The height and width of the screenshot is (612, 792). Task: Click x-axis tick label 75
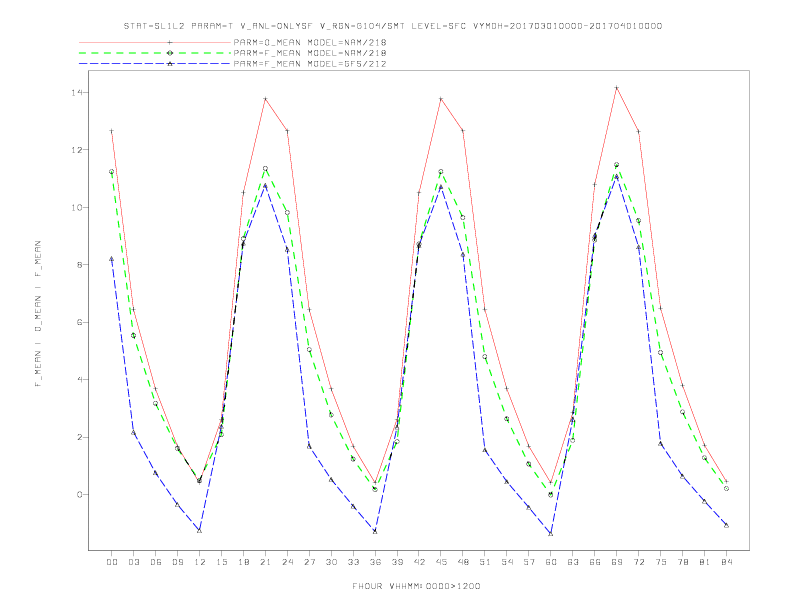661,562
